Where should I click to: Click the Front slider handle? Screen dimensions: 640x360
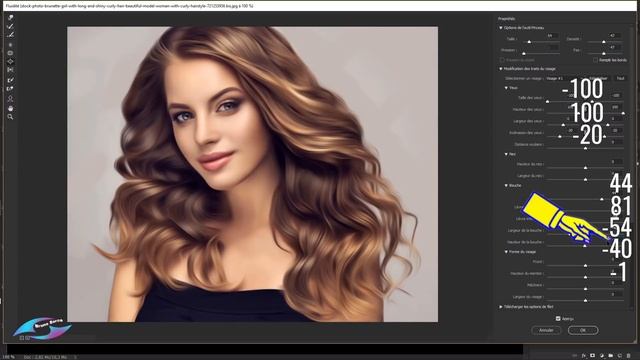(x=585, y=265)
